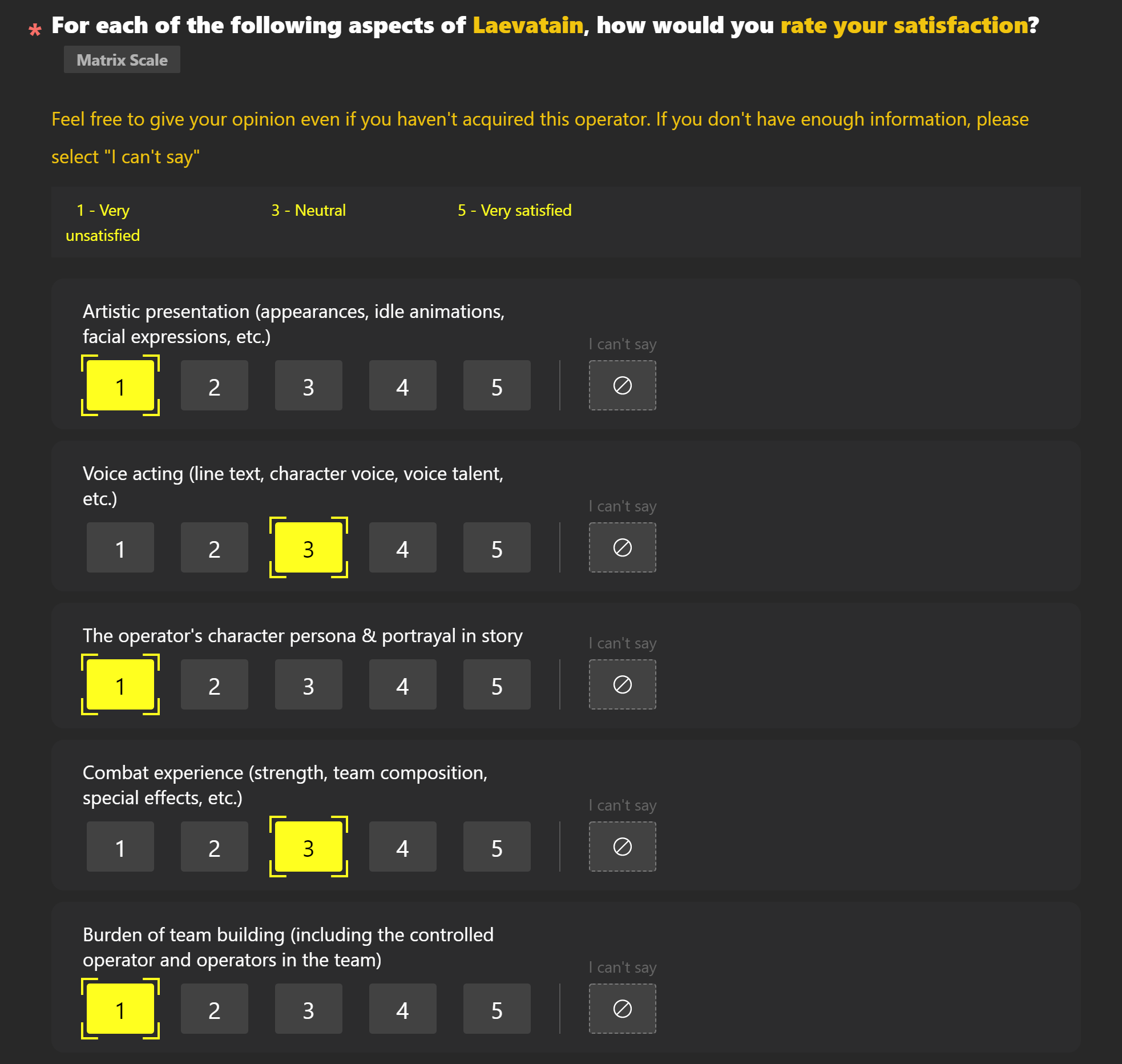
Task: Rate Artistic presentation as 5
Action: pyautogui.click(x=497, y=385)
